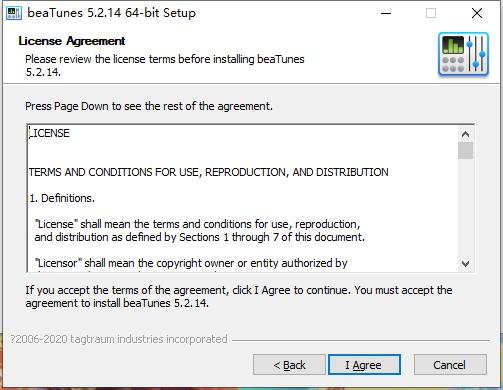Image resolution: width=503 pixels, height=390 pixels.
Task: Click the license scrollbar up arrow
Action: point(465,134)
